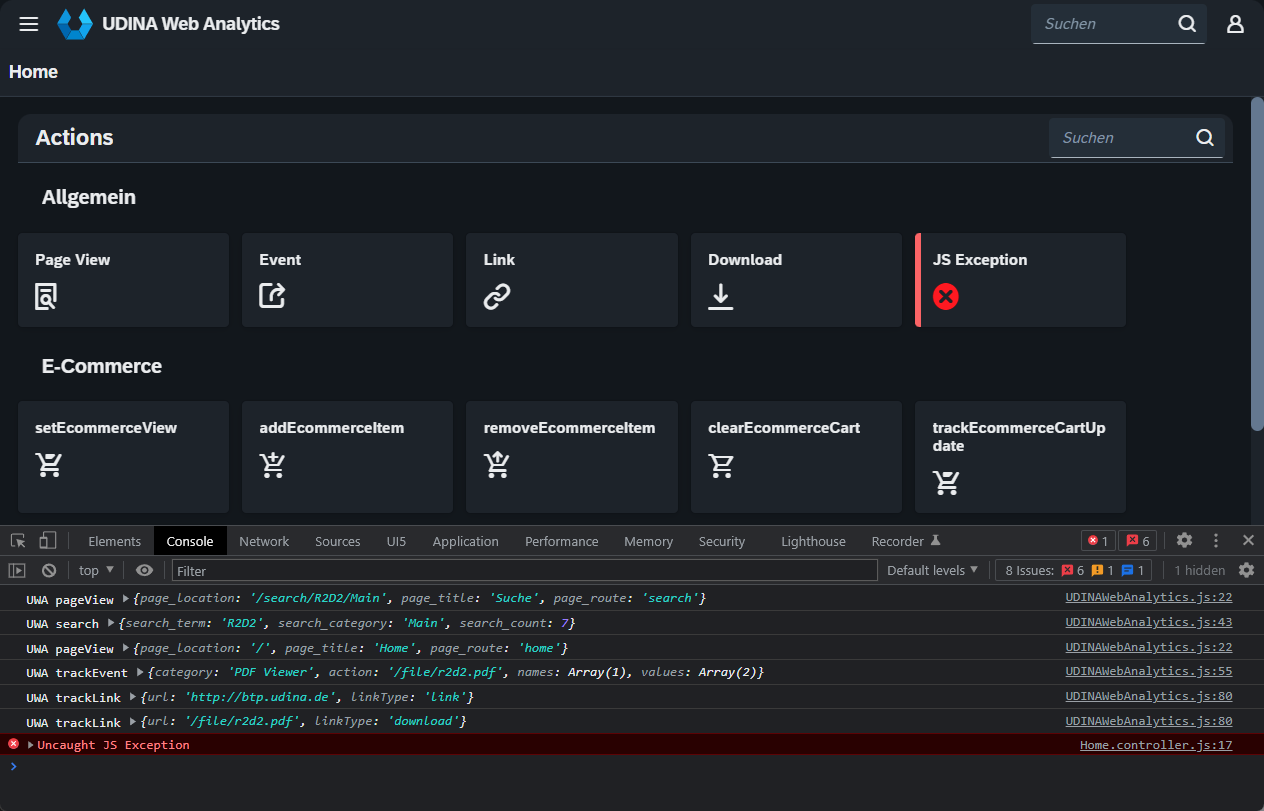The height and width of the screenshot is (811, 1264).
Task: Open the hamburger navigation menu
Action: point(29,24)
